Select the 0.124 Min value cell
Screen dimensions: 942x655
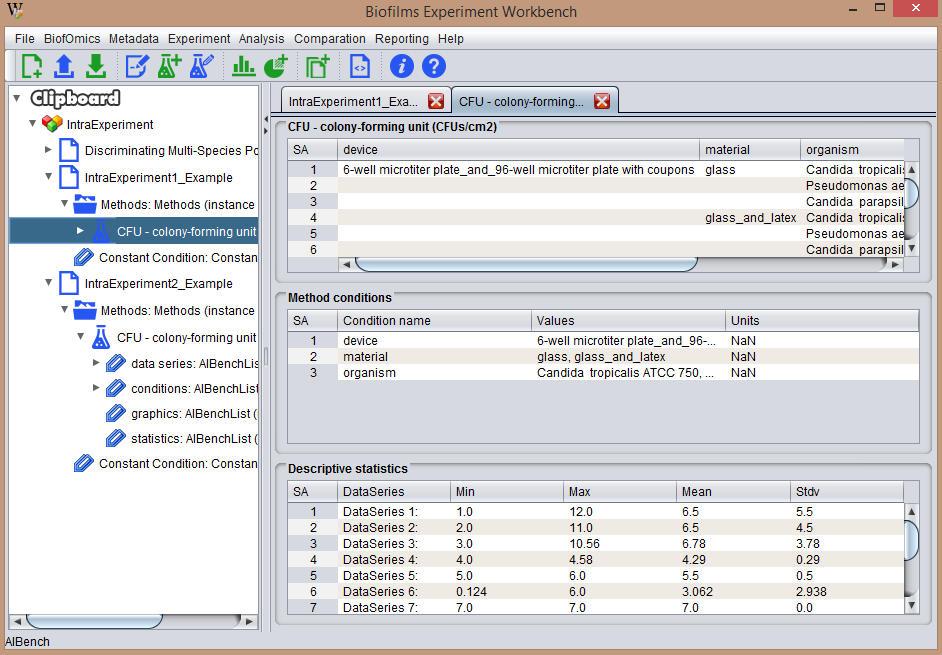point(506,591)
